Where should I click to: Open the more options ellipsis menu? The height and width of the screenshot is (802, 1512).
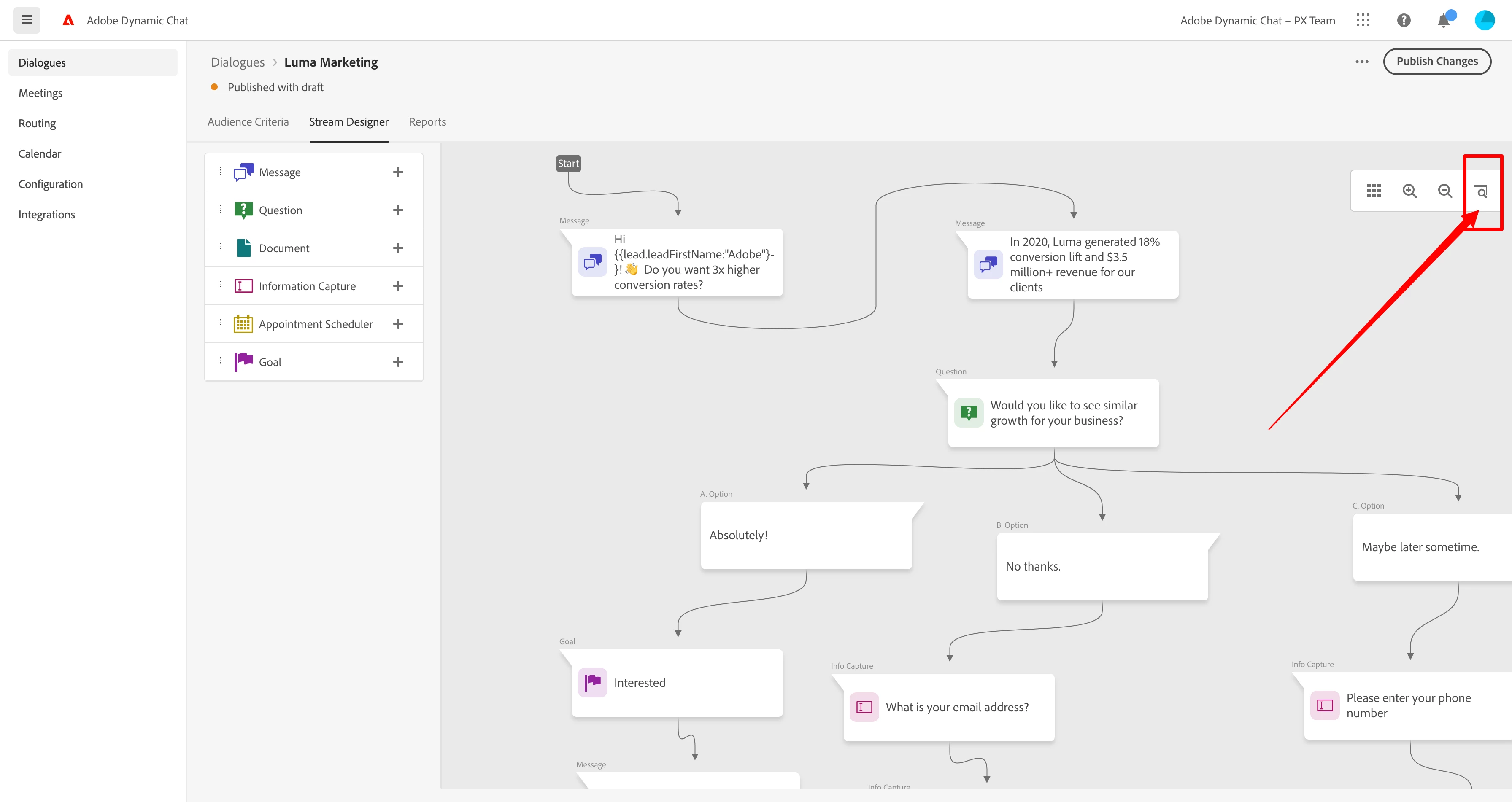pos(1362,62)
